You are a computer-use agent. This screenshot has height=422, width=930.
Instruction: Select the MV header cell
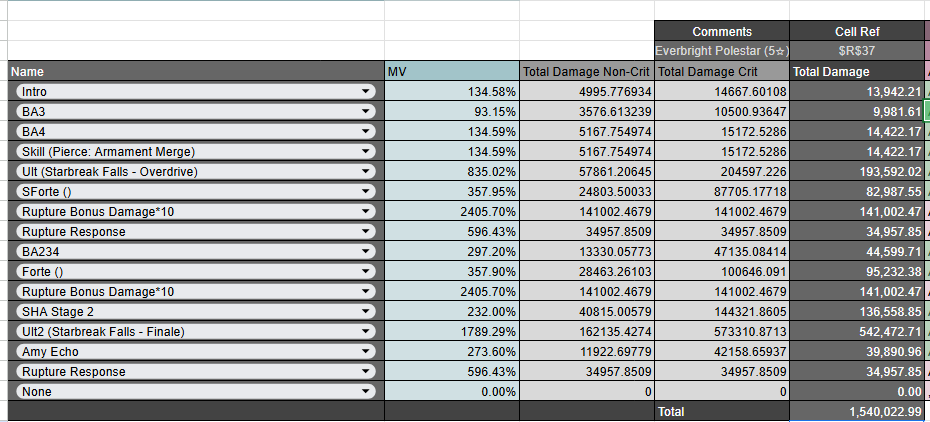click(452, 72)
